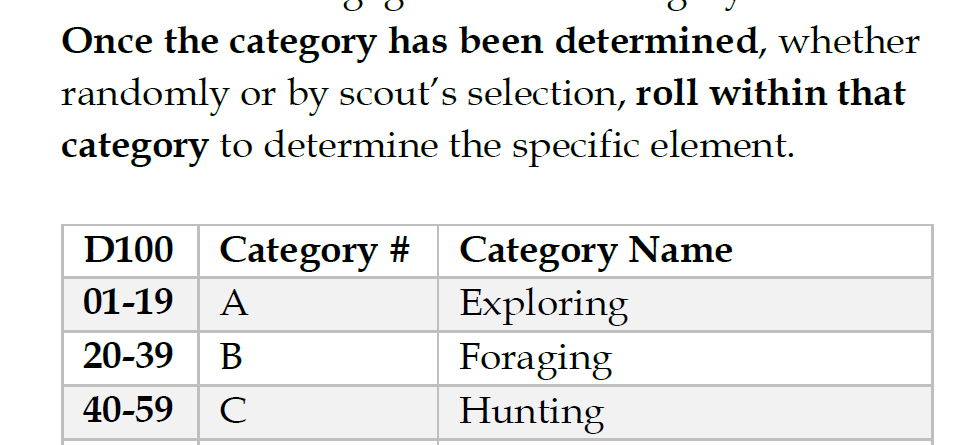Click the Exploring category name

click(543, 304)
